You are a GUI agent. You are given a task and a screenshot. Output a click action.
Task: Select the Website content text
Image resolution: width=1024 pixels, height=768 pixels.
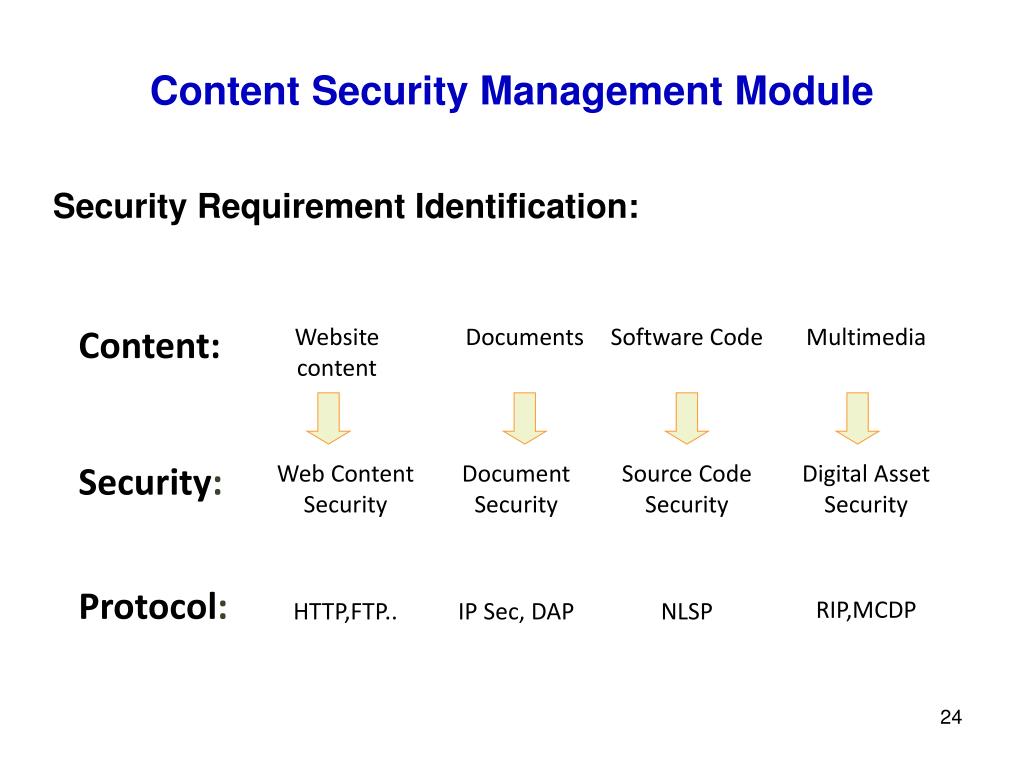pos(336,353)
